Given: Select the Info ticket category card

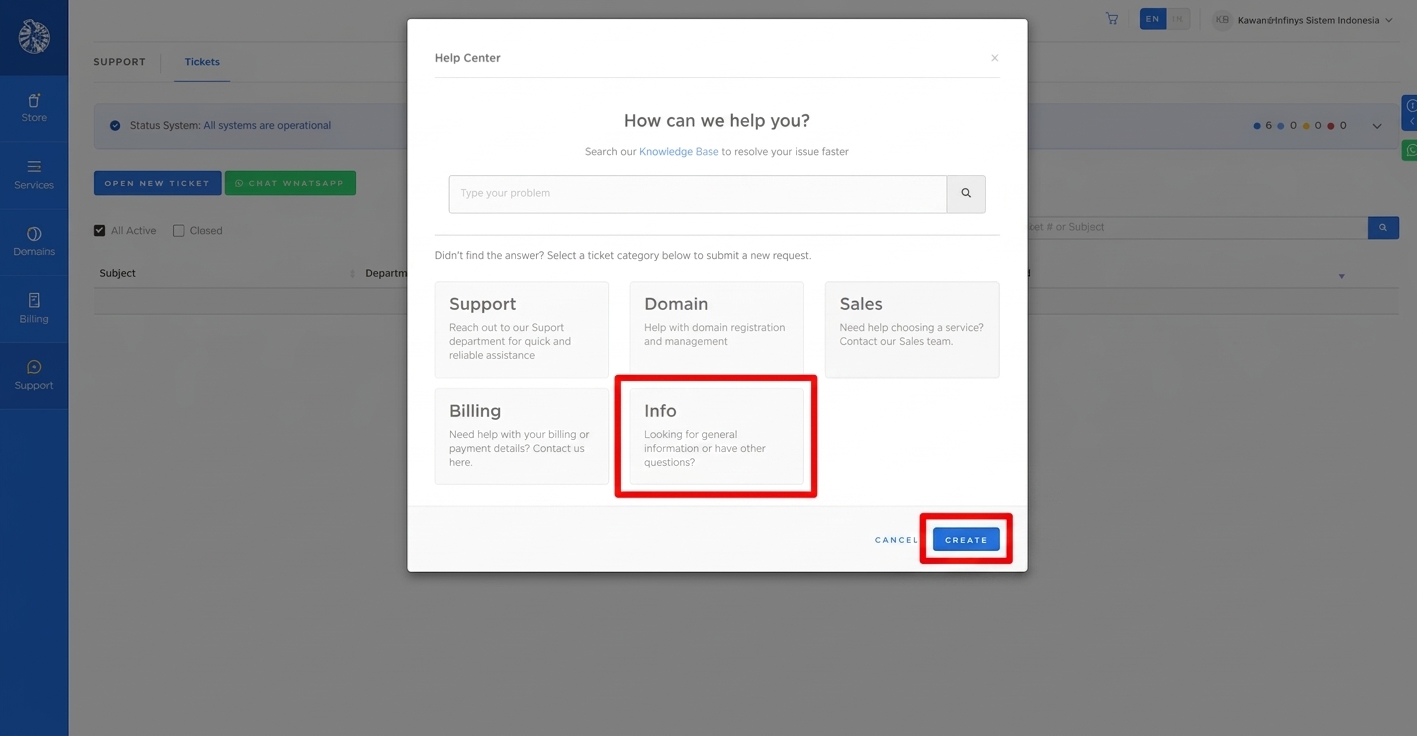Looking at the screenshot, I should (x=717, y=437).
